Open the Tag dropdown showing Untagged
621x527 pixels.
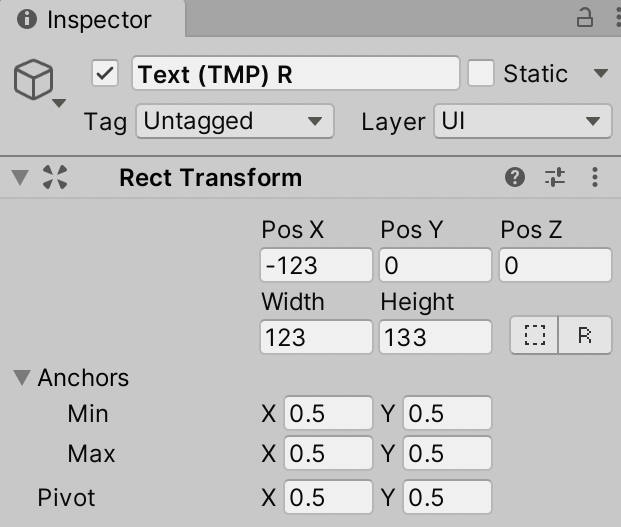(234, 122)
